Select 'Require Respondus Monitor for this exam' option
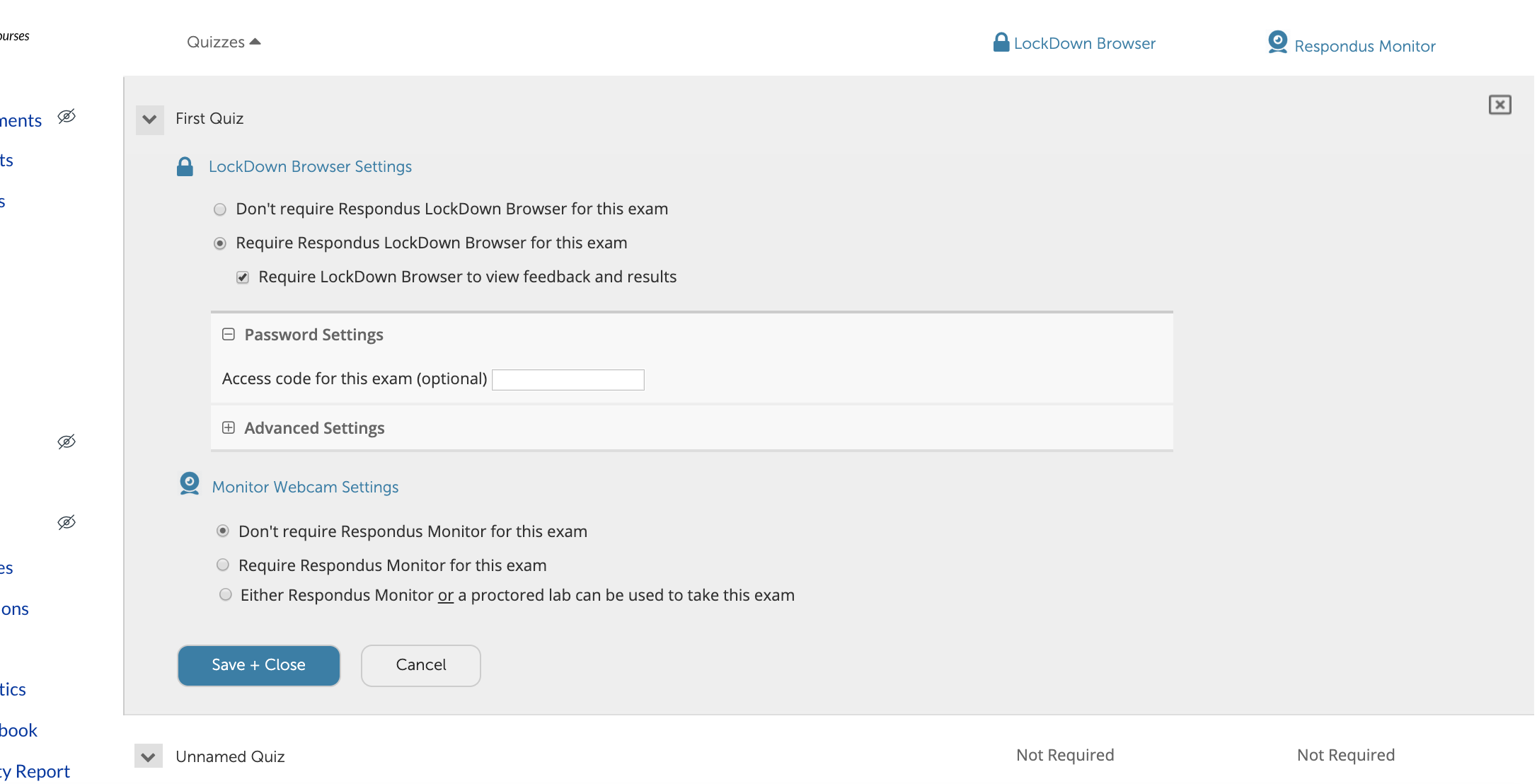Image resolution: width=1537 pixels, height=784 pixels. 222,563
